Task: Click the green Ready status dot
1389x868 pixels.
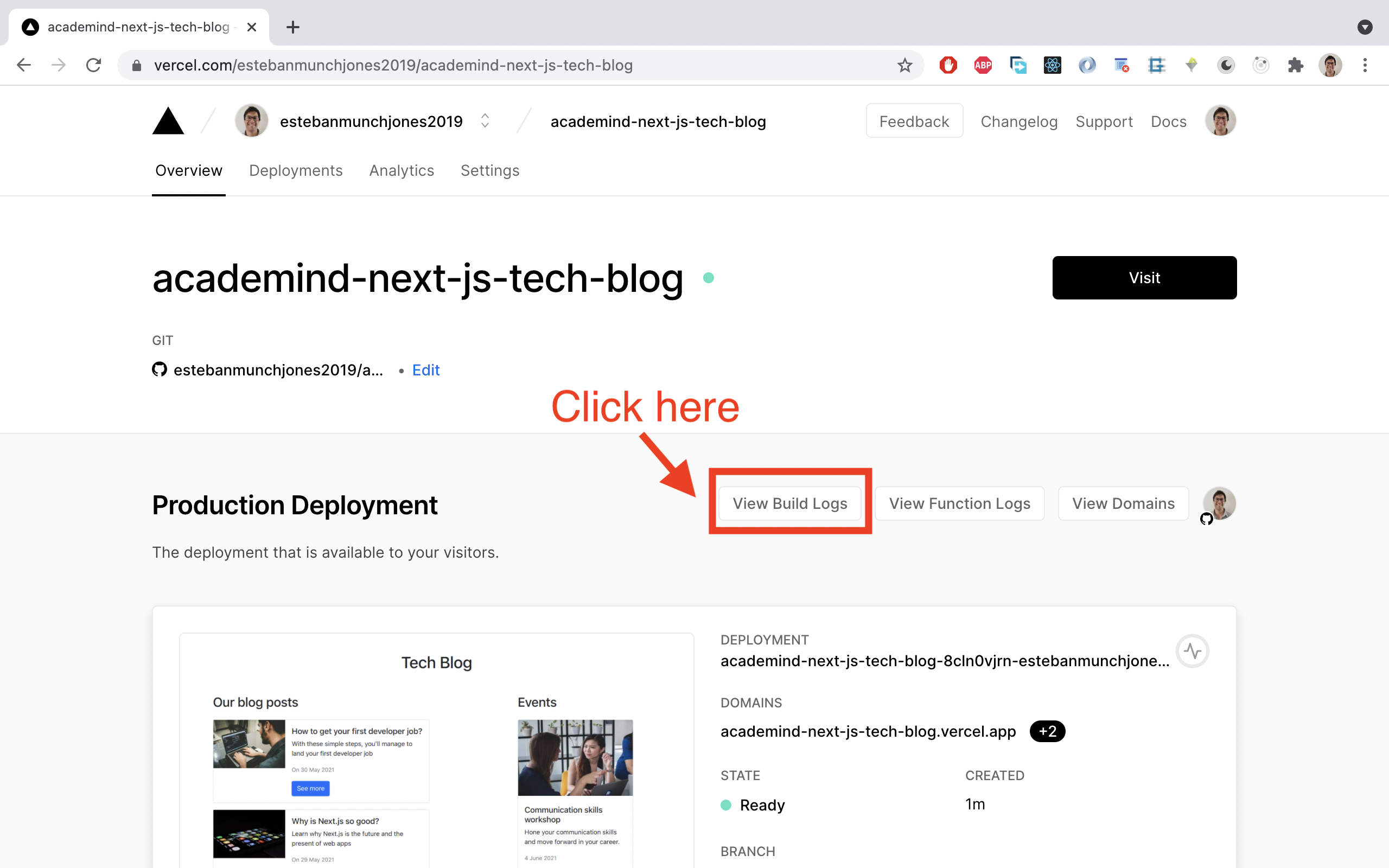Action: (x=727, y=805)
